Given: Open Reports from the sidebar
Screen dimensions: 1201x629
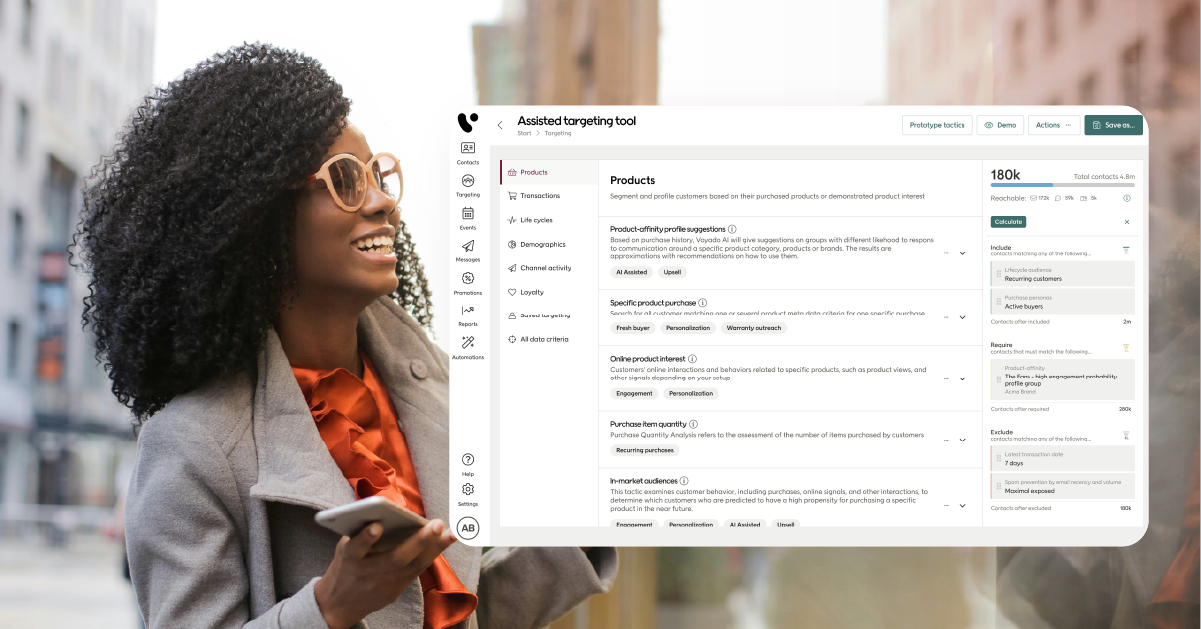Looking at the screenshot, I should tap(468, 311).
